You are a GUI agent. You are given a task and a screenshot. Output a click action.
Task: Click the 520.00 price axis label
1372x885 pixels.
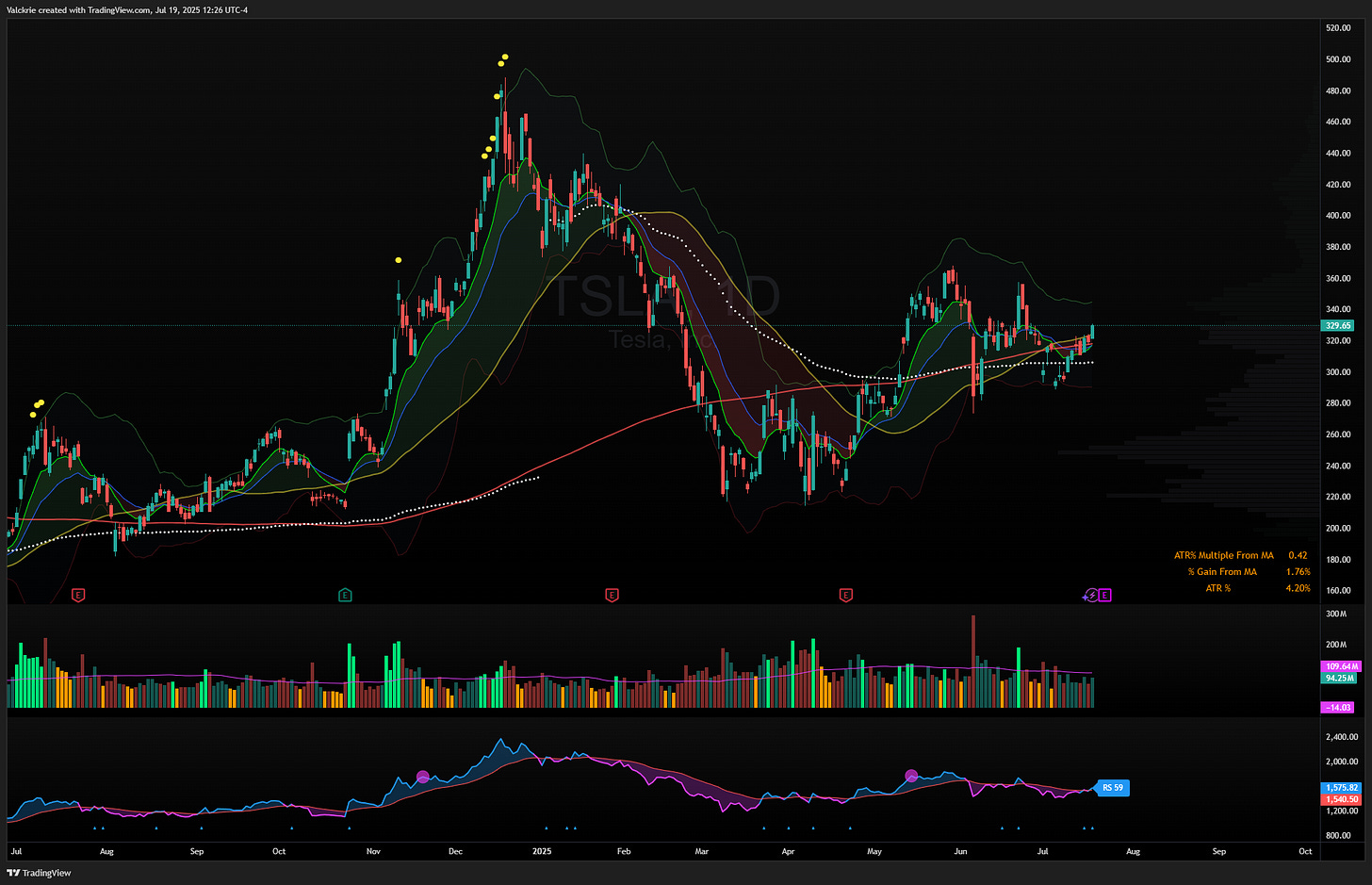pyautogui.click(x=1338, y=28)
